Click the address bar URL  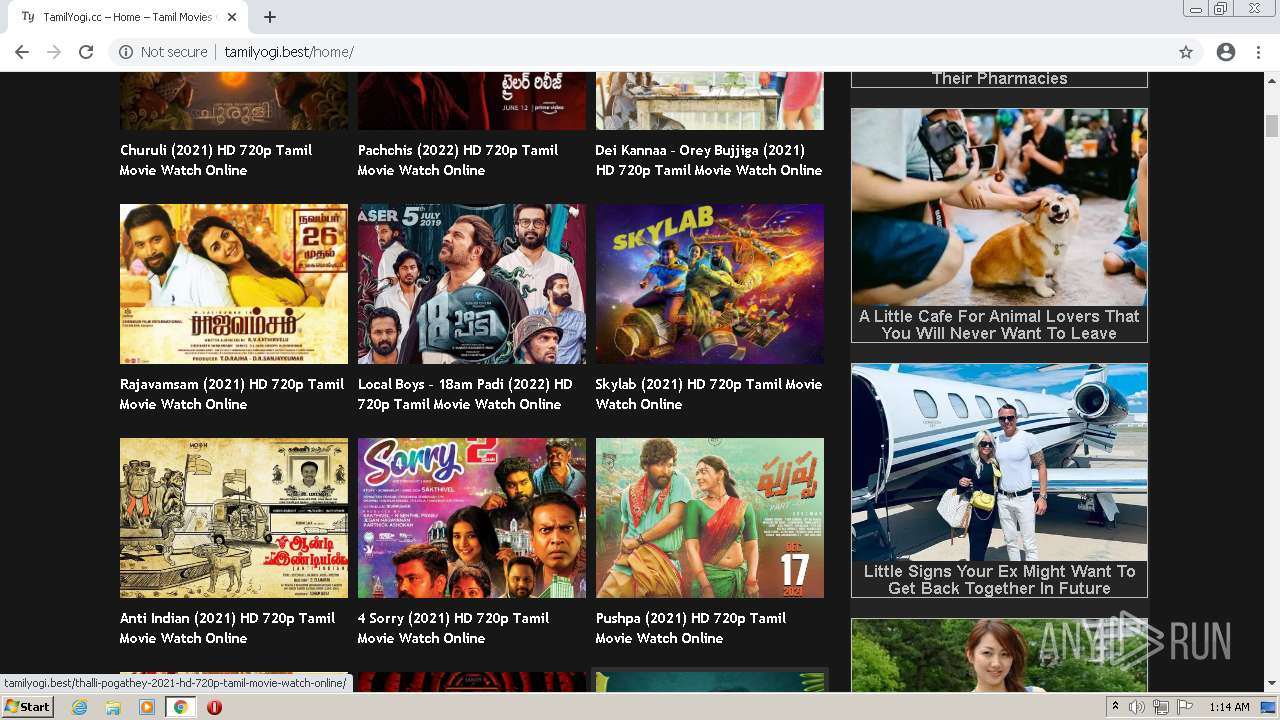coord(289,52)
